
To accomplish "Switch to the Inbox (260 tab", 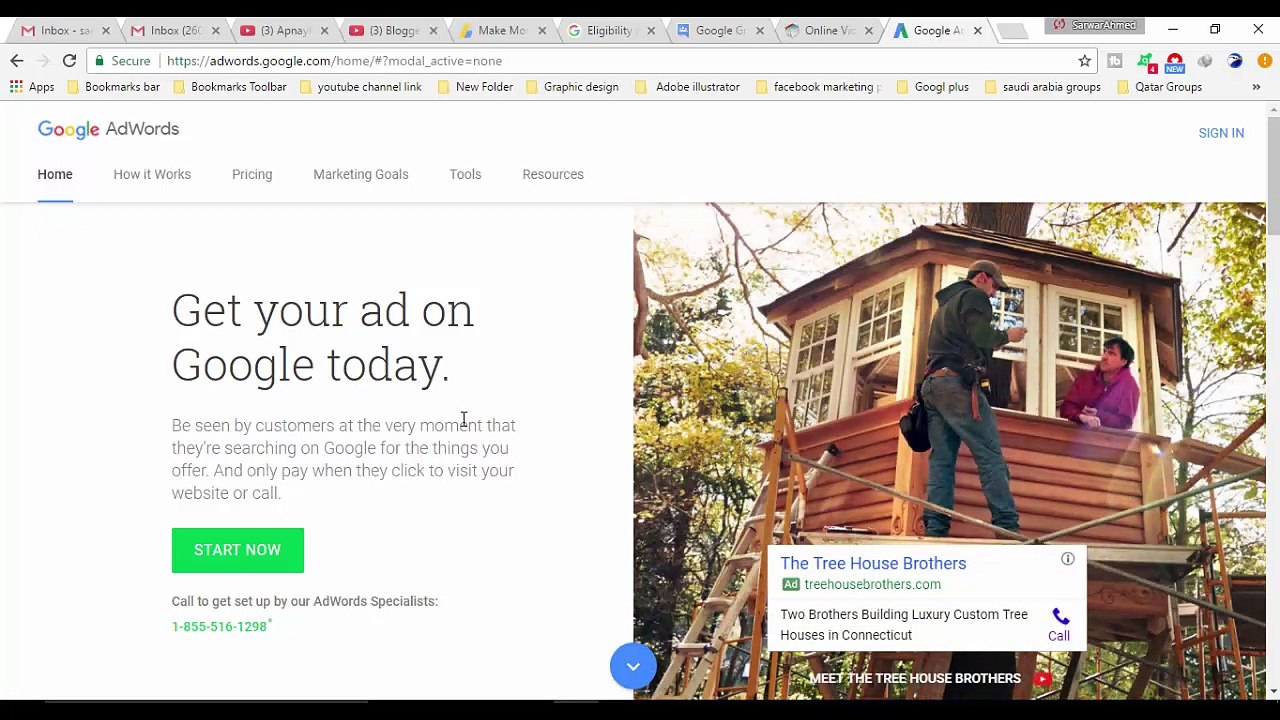I will click(x=172, y=31).
